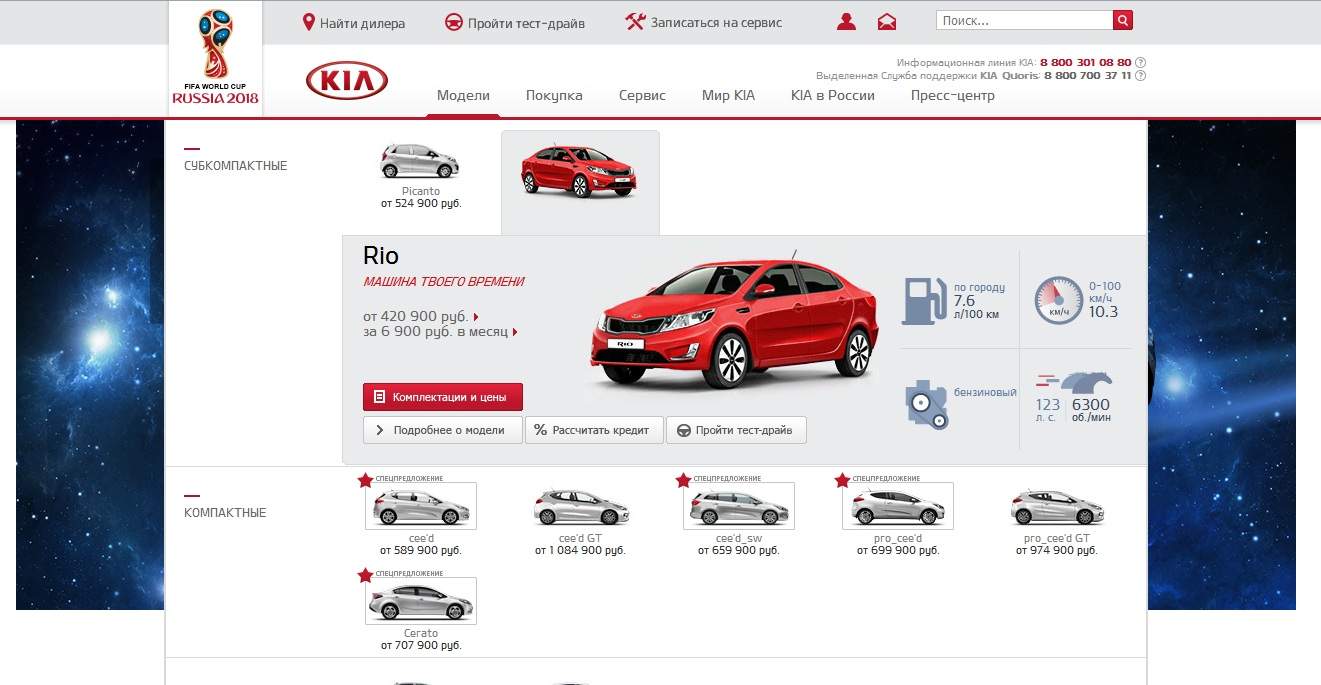1321x685 pixels.
Task: Click the price от 707 900 руб.
Action: 421,645
